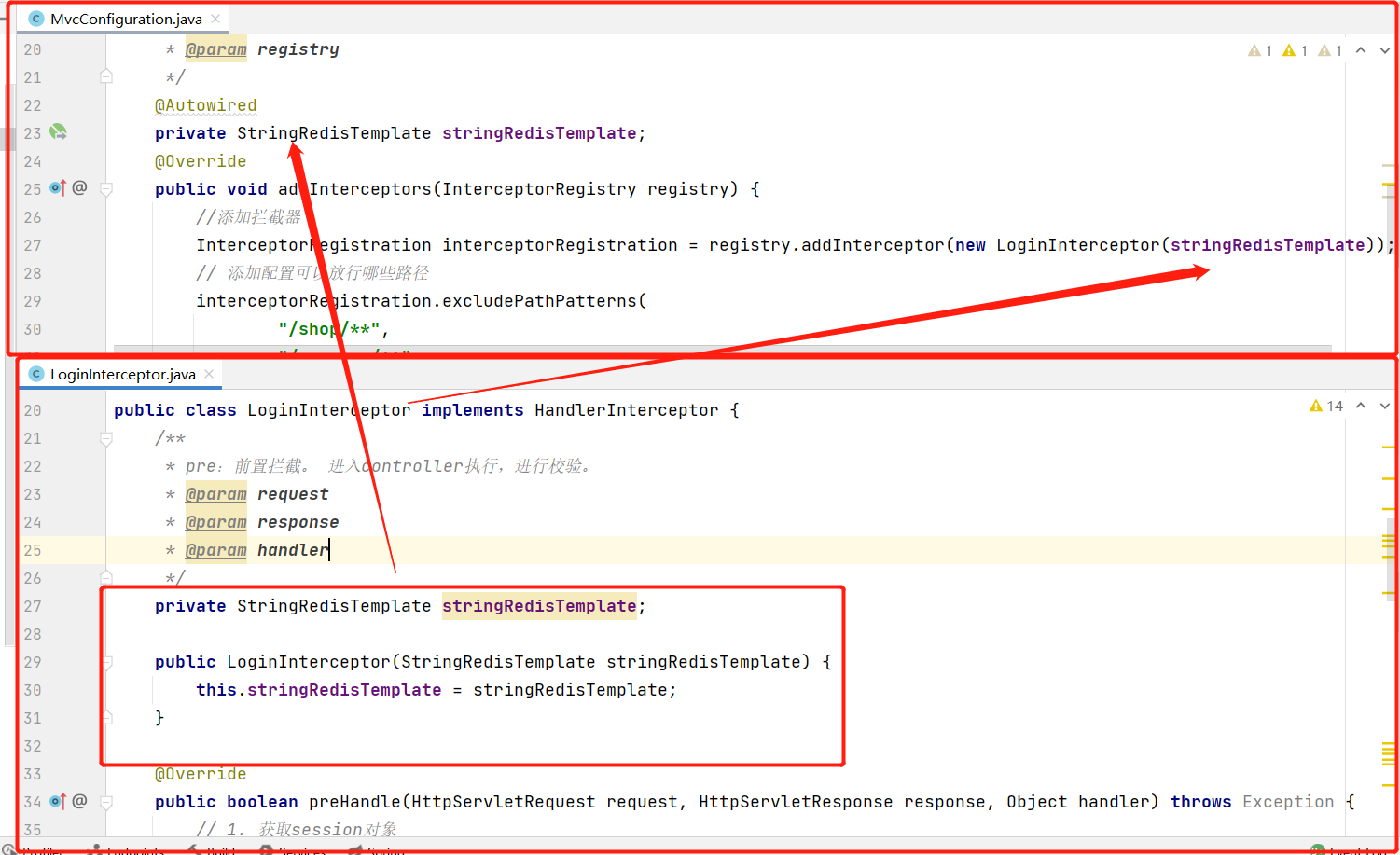
Task: Click the Exception class in the throws clause
Action: coord(1288,802)
